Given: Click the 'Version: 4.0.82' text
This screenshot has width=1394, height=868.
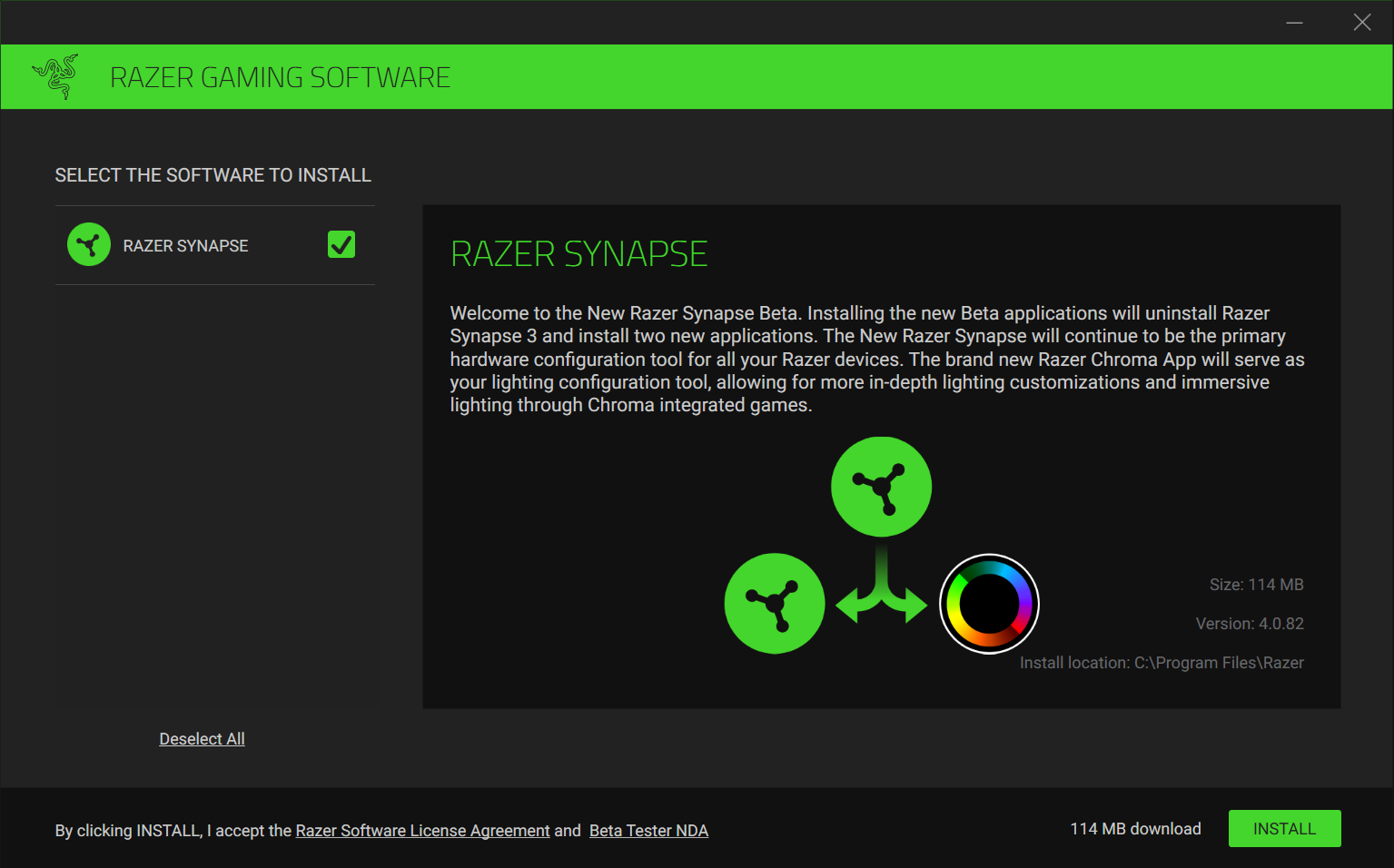Looking at the screenshot, I should pyautogui.click(x=1250, y=624).
